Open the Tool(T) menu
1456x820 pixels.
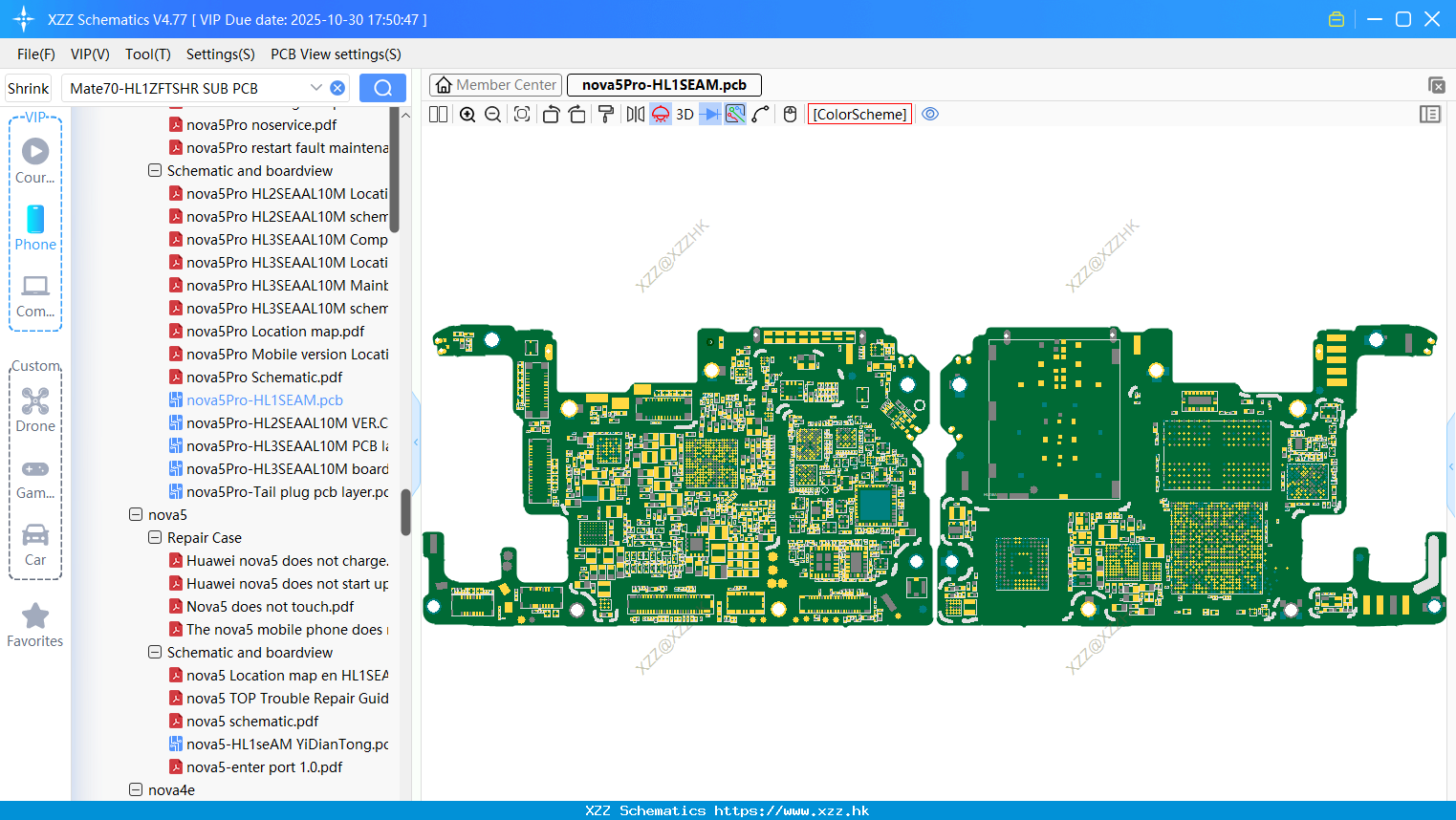(148, 54)
